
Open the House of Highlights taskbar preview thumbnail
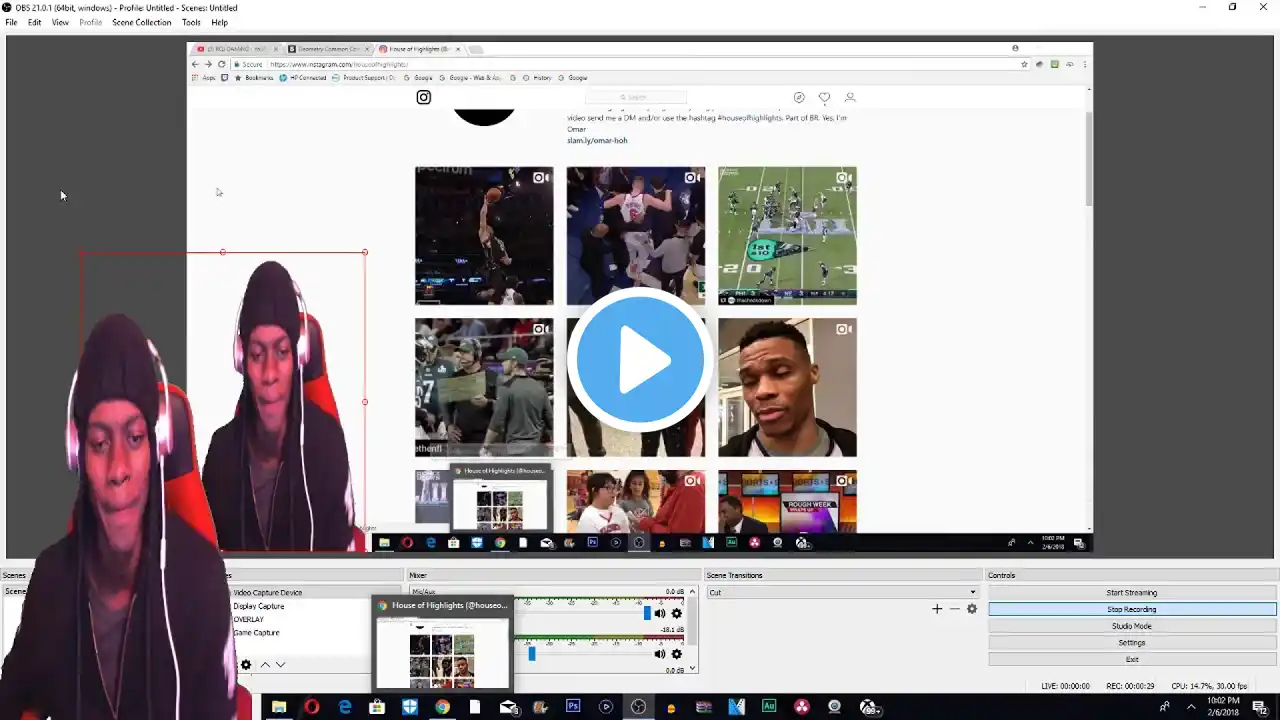(442, 642)
